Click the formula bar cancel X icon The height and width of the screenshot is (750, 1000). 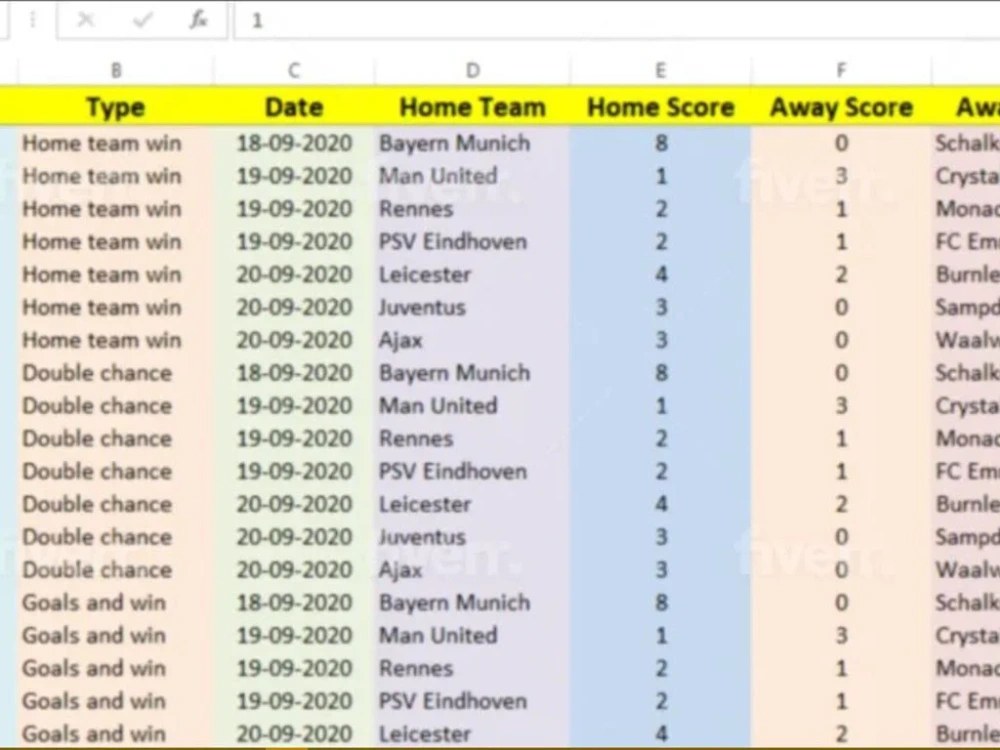pyautogui.click(x=85, y=20)
